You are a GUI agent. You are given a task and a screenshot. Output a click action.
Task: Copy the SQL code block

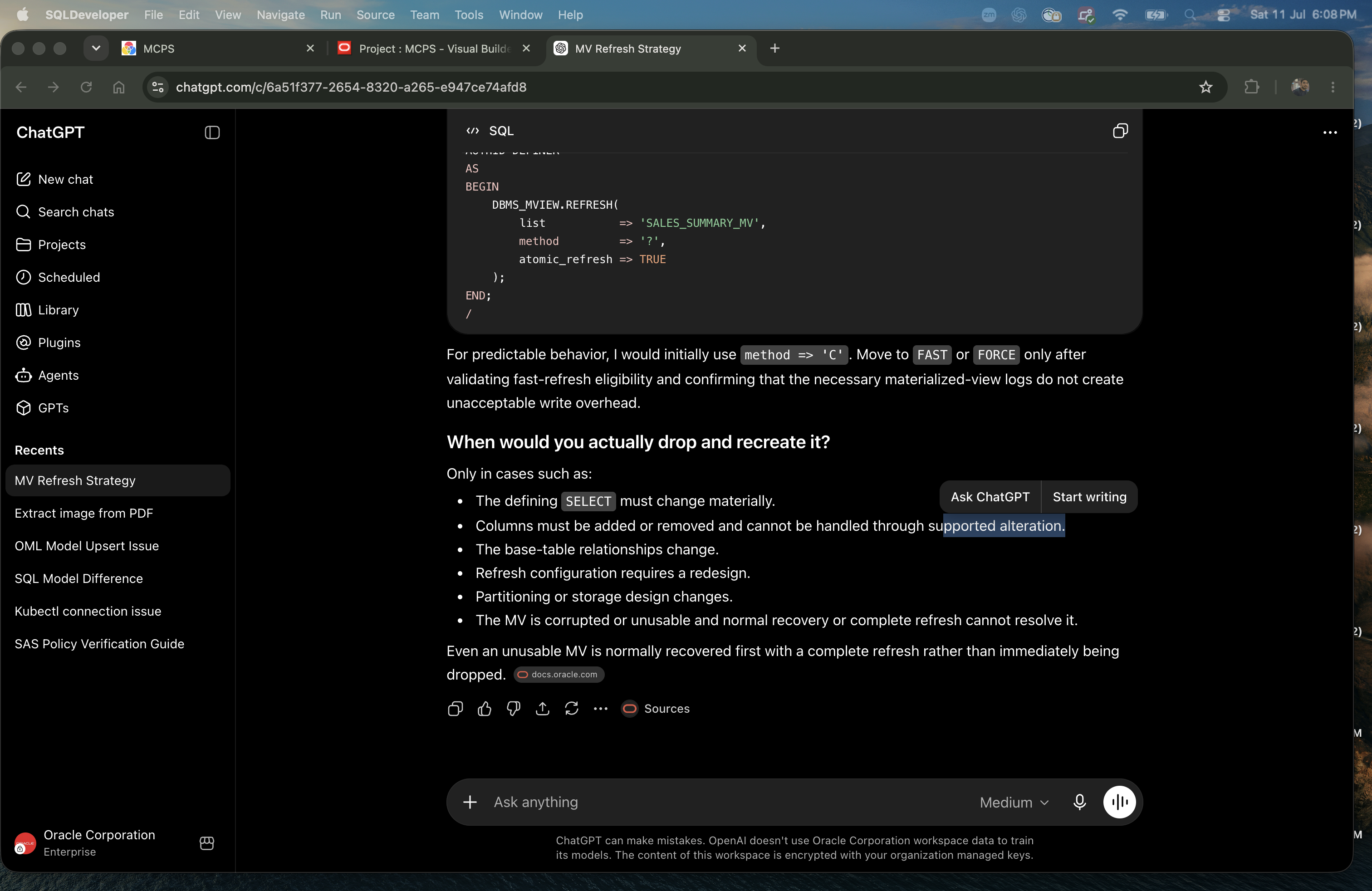click(x=1119, y=131)
